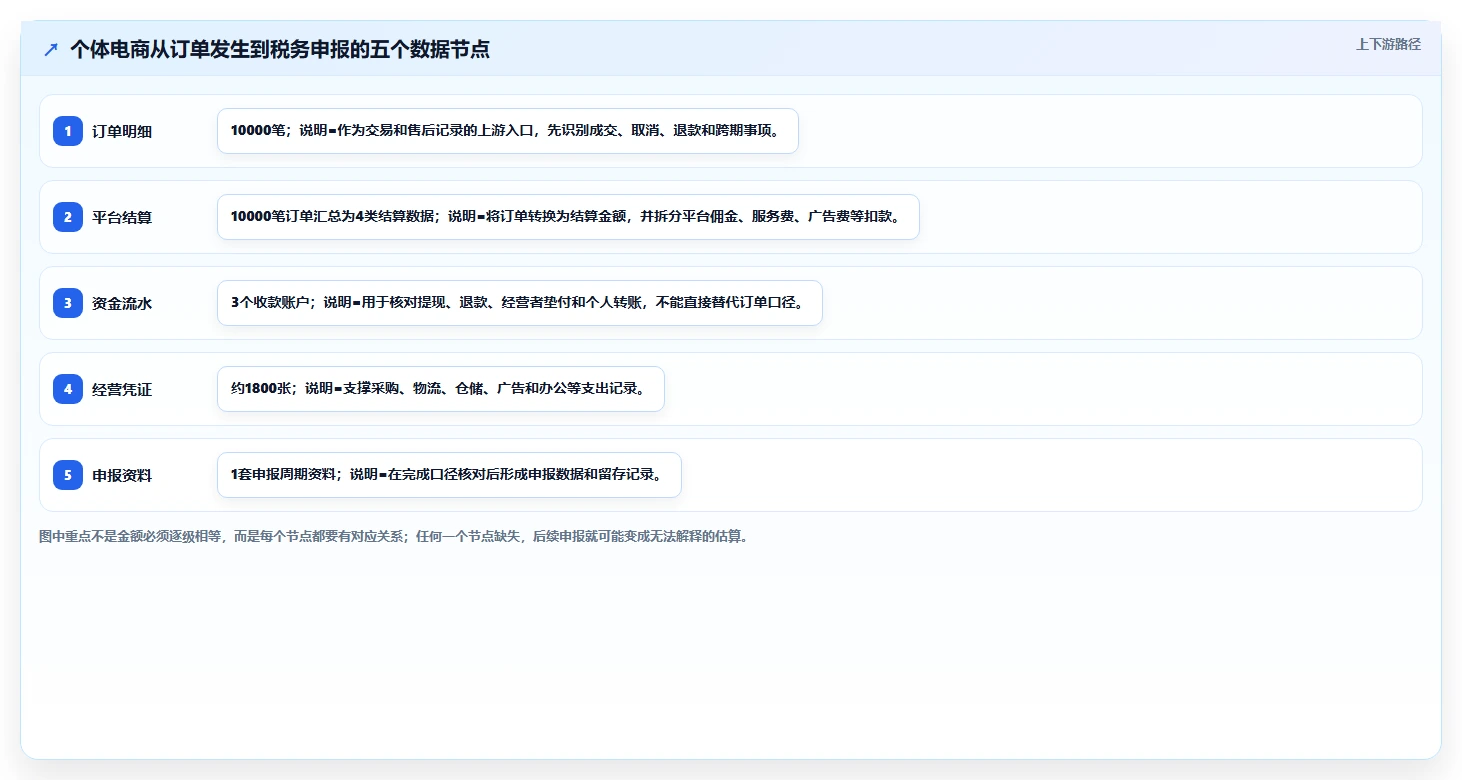Image resolution: width=1462 pixels, height=780 pixels.
Task: Click the number 2 badge for 平台结算
Action: coord(68,217)
